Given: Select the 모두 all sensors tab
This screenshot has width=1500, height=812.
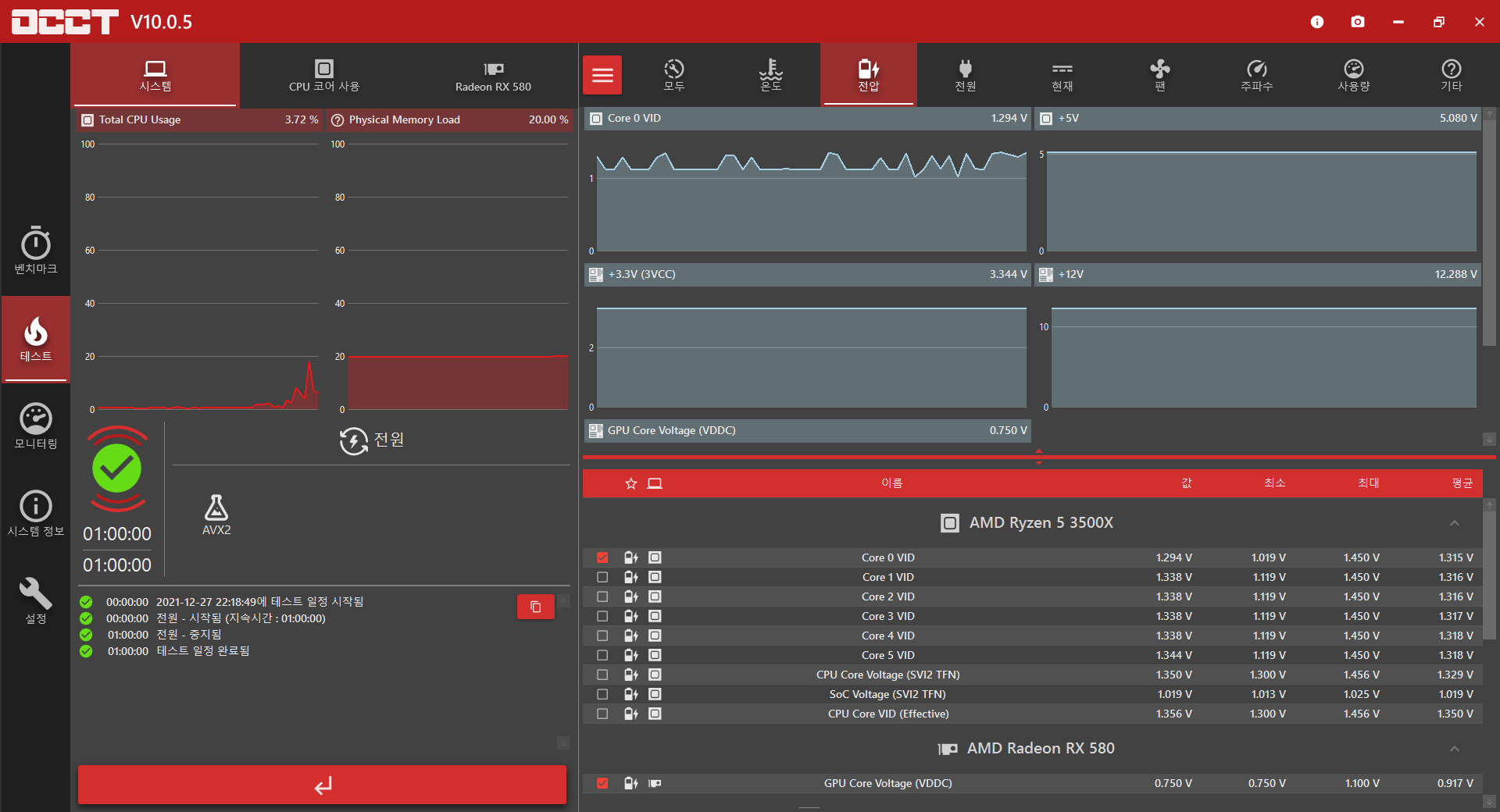Looking at the screenshot, I should pos(674,75).
